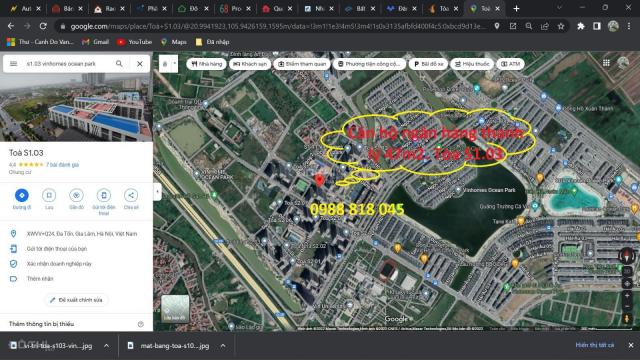Click help icon beside 'Thêm thông tin bị thiếu'

click(x=141, y=324)
